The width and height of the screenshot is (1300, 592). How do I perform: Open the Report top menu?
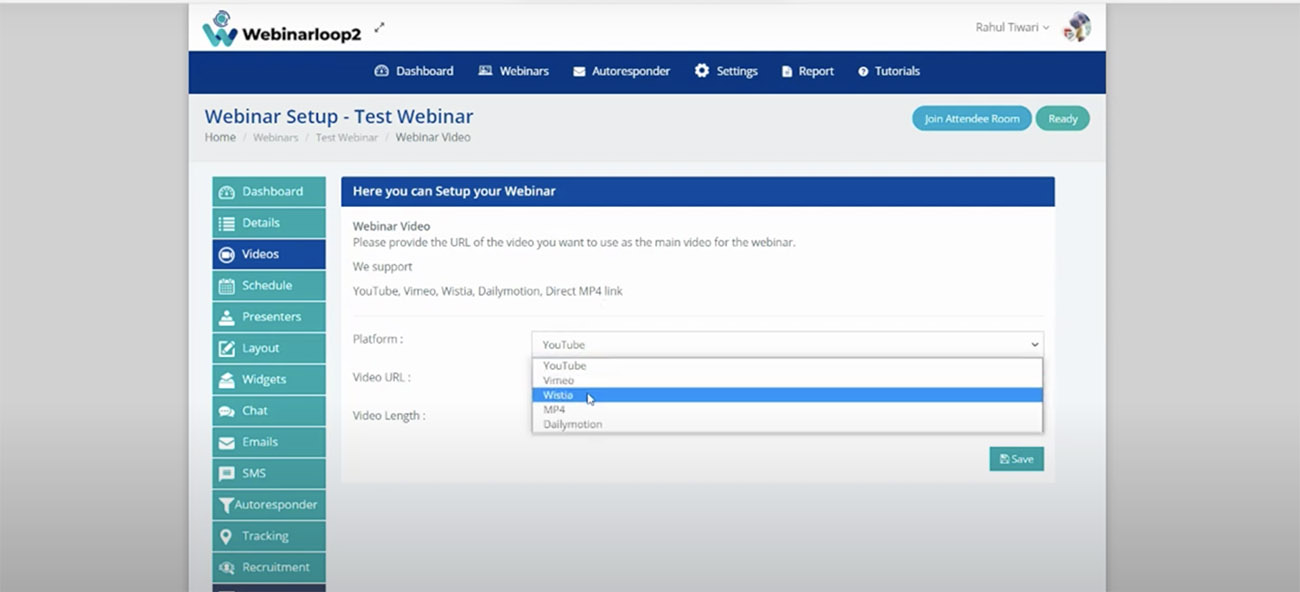(x=808, y=71)
